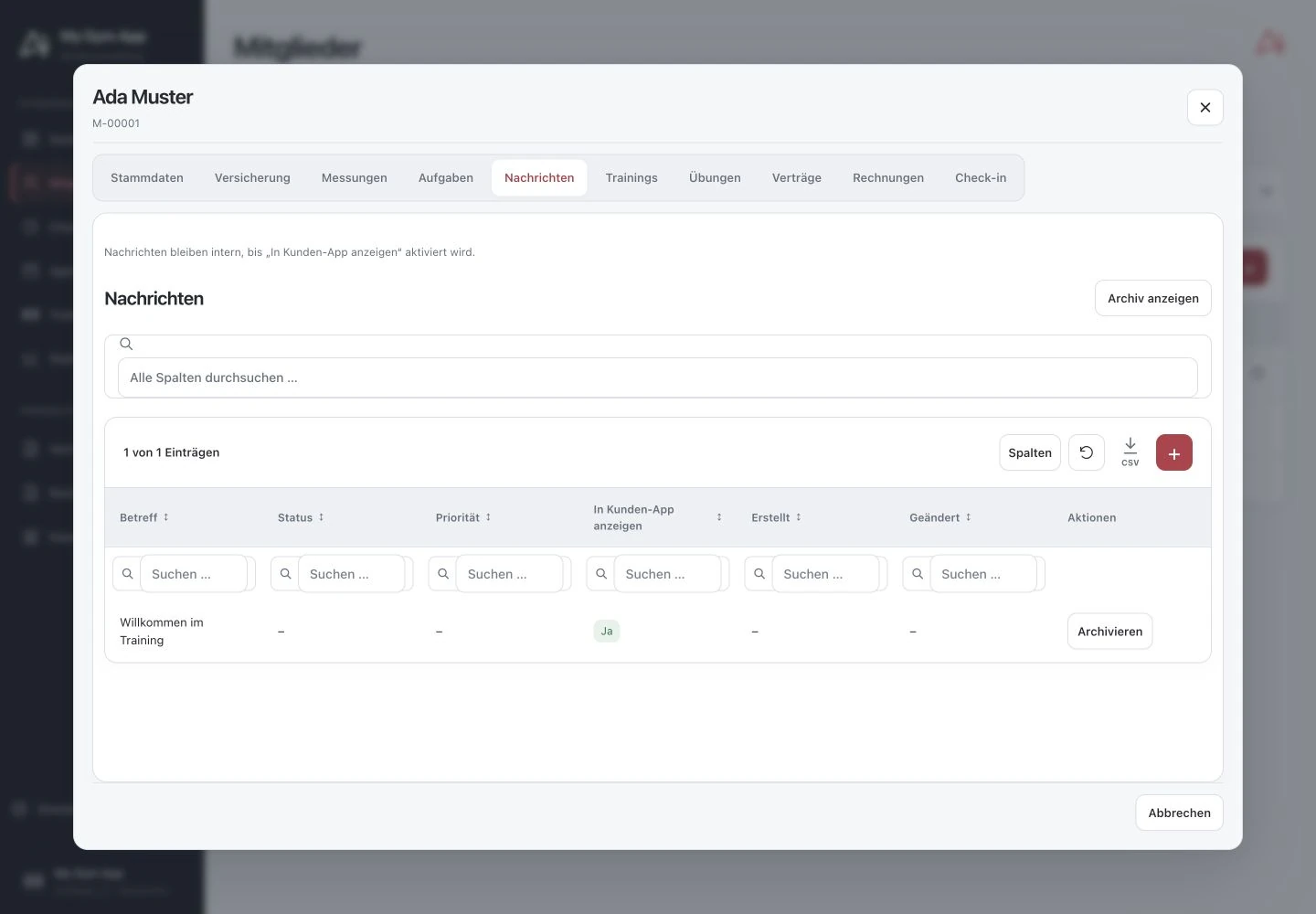Switch to the Übungen tab
Screen dimensions: 1316x914
pos(715,177)
